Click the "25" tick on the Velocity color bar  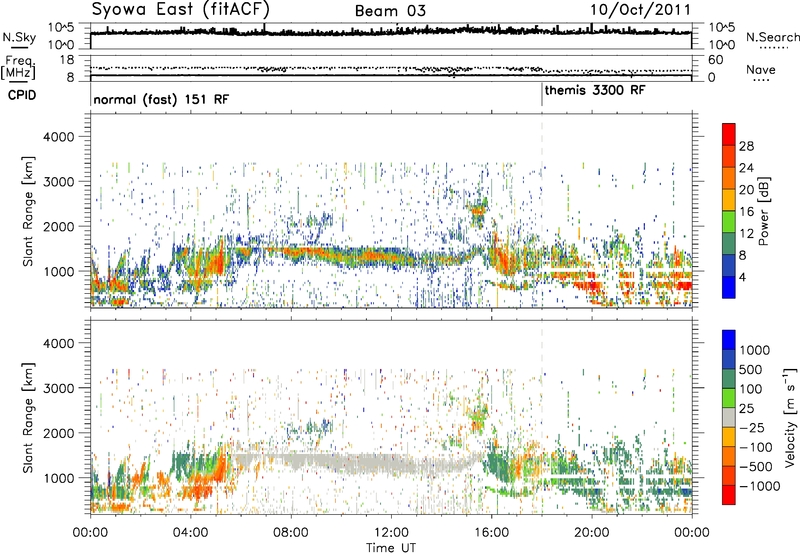pos(747,409)
